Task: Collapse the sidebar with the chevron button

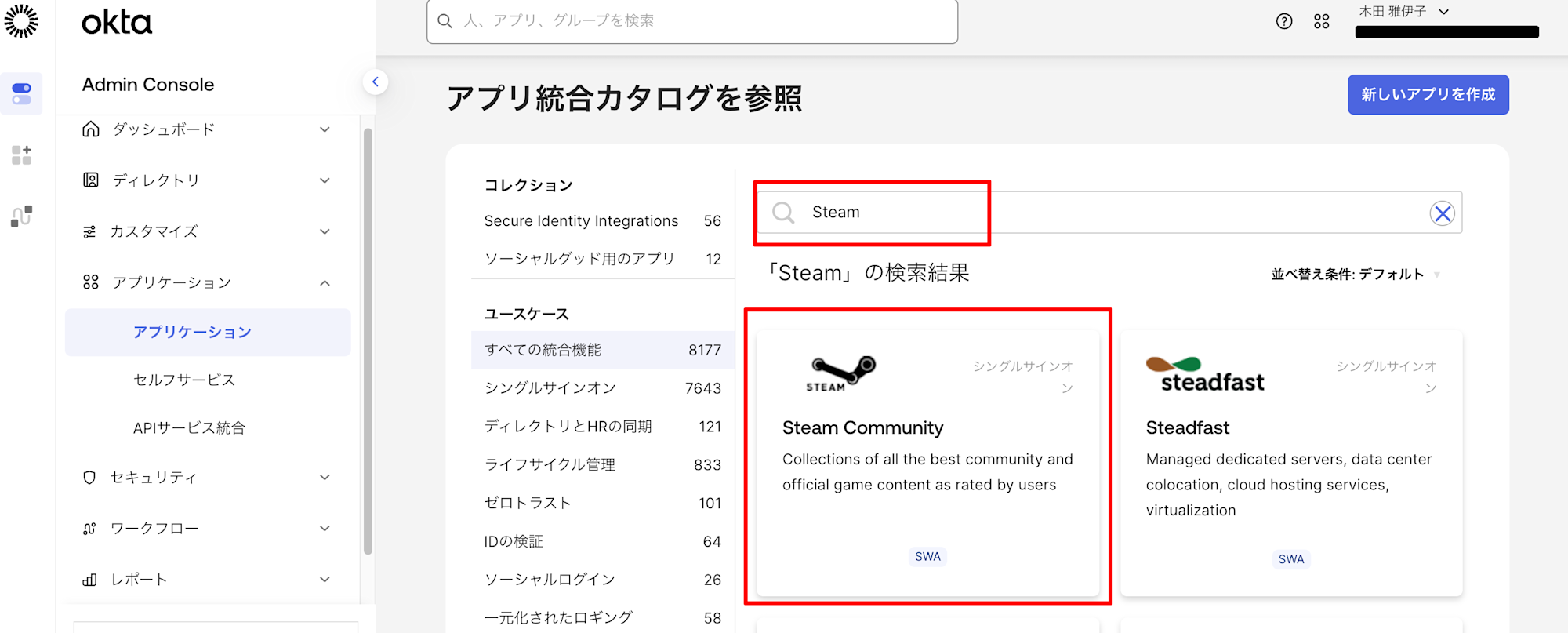Action: coord(376,82)
